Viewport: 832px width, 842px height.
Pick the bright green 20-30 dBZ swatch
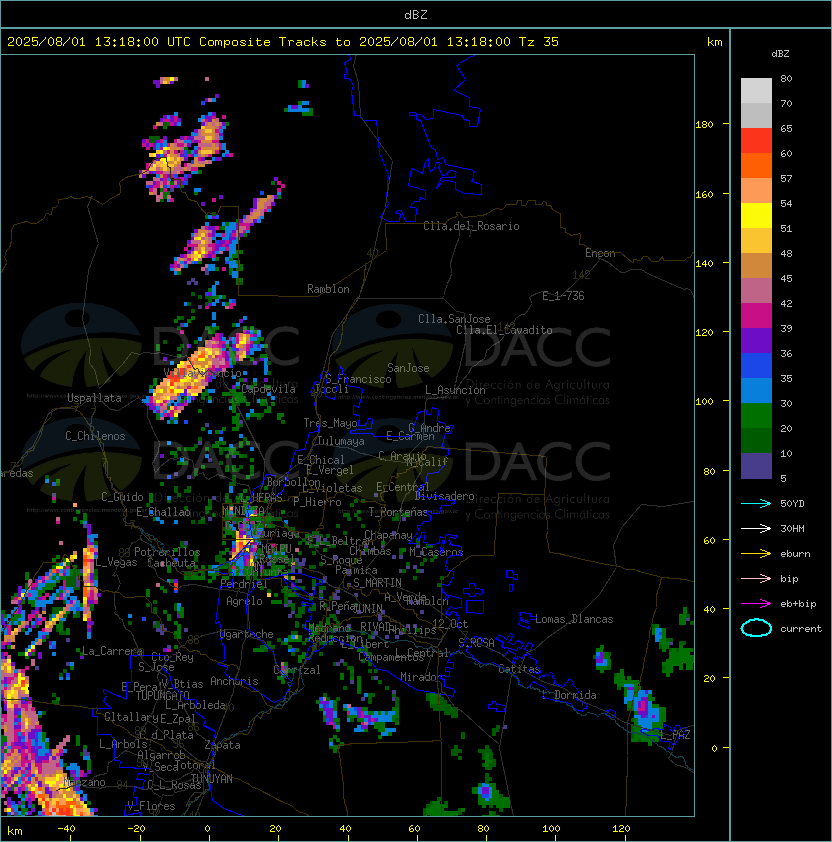click(756, 416)
